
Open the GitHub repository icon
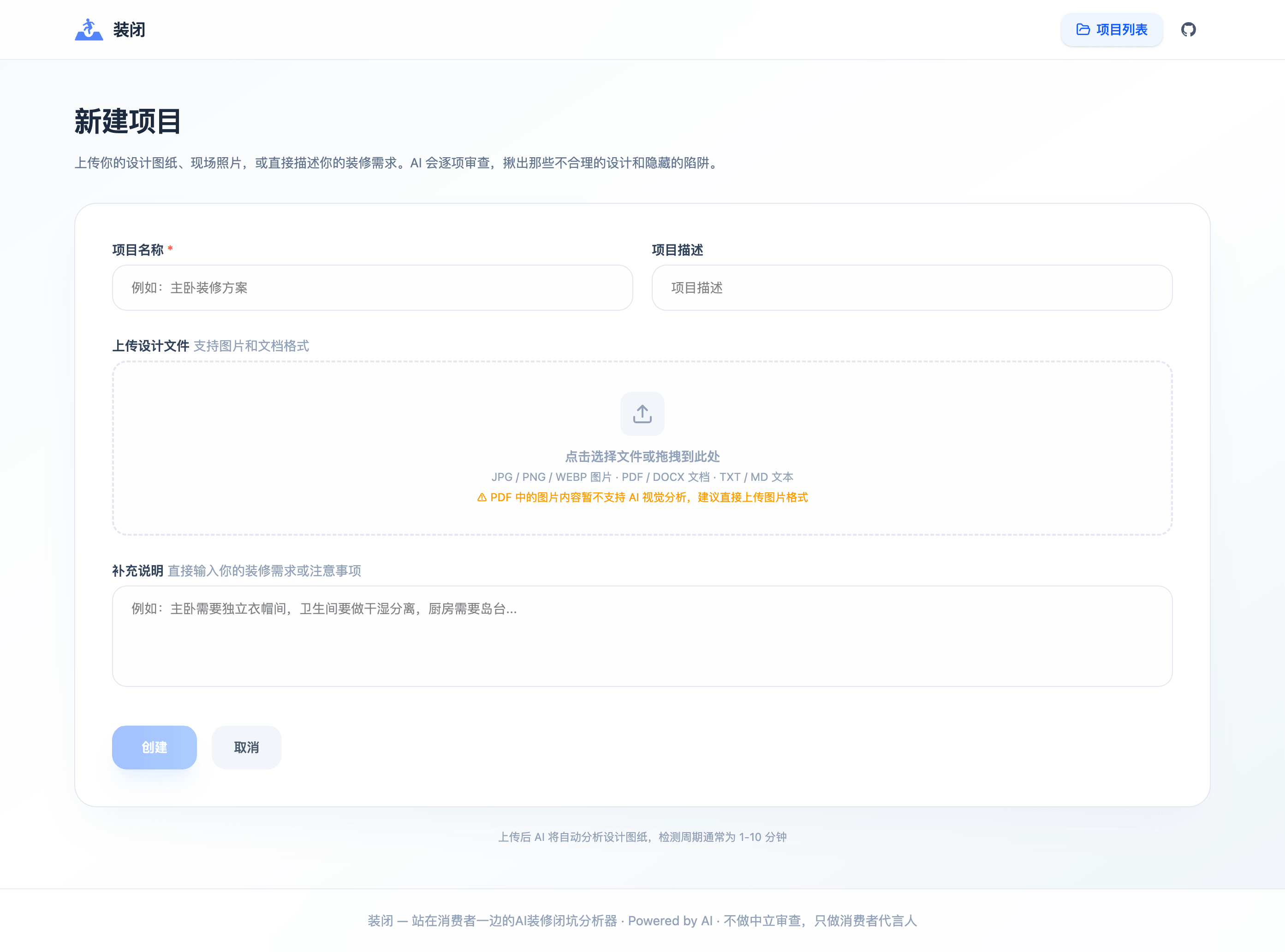pos(1188,30)
